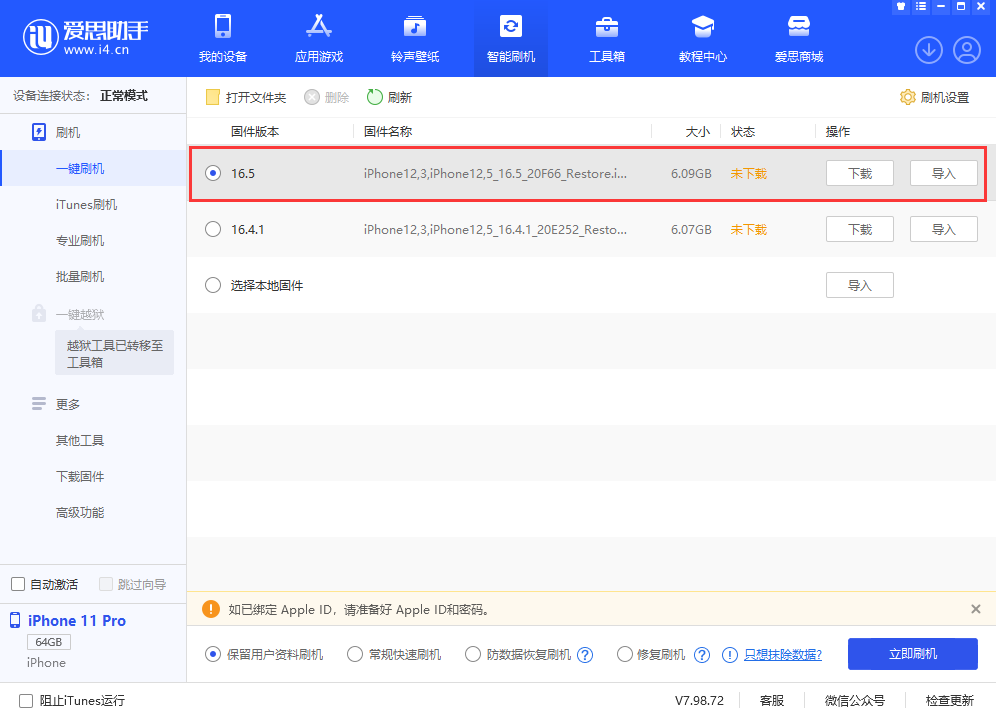This screenshot has height=716, width=996.
Task: Click the 6.07GB size cell
Action: pyautogui.click(x=691, y=229)
